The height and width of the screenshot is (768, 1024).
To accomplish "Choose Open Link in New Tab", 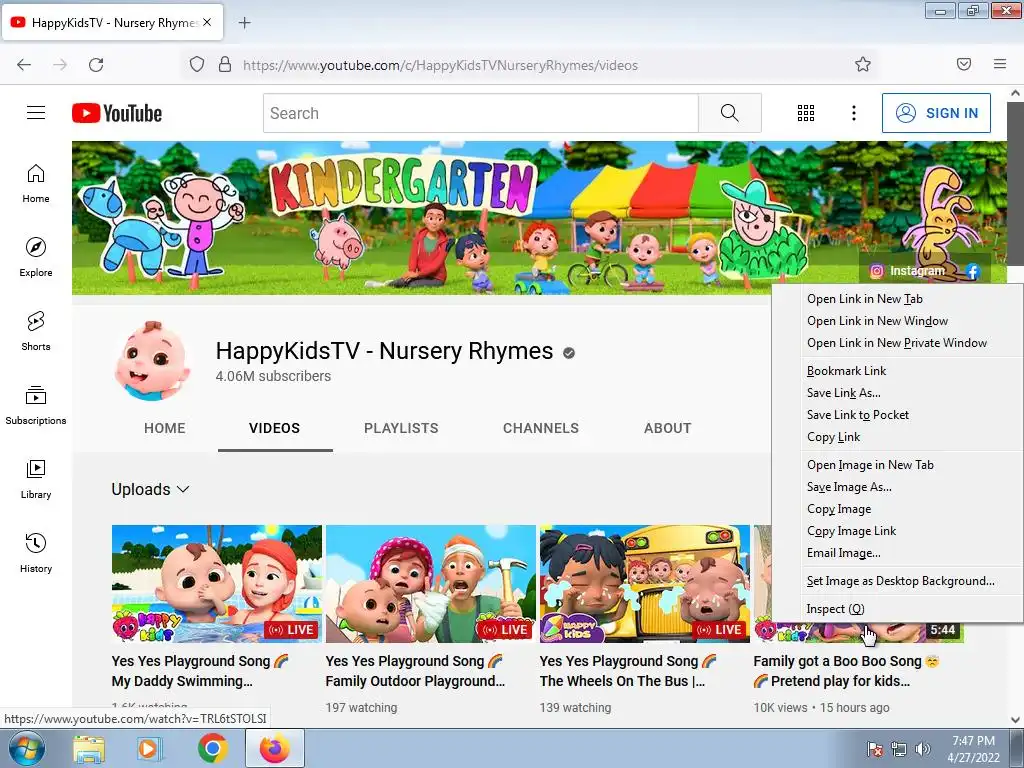I will pos(897,299).
